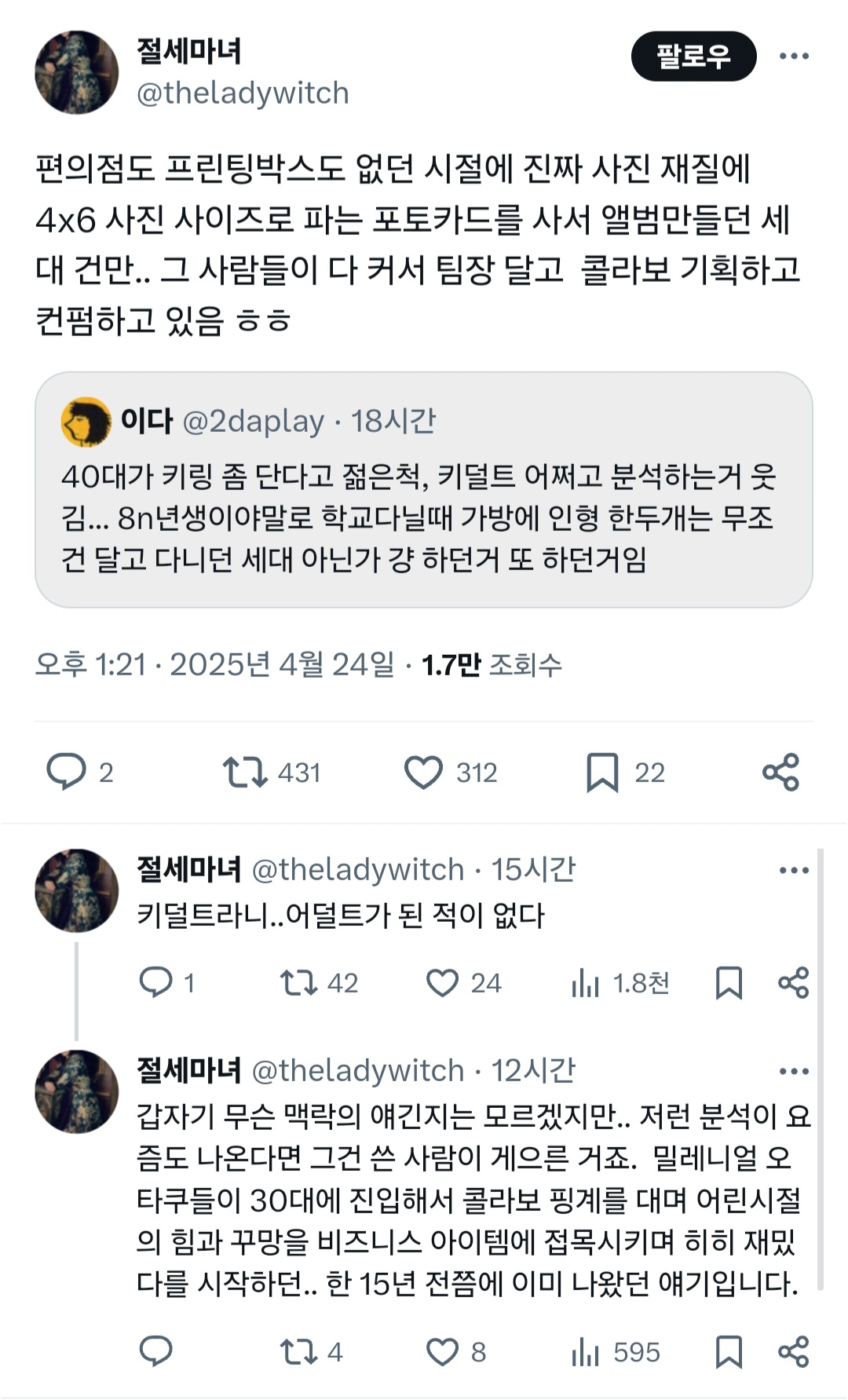Follow 절세마녀 with the 팔로우 button
Screen dimensions: 848x1400
(693, 56)
